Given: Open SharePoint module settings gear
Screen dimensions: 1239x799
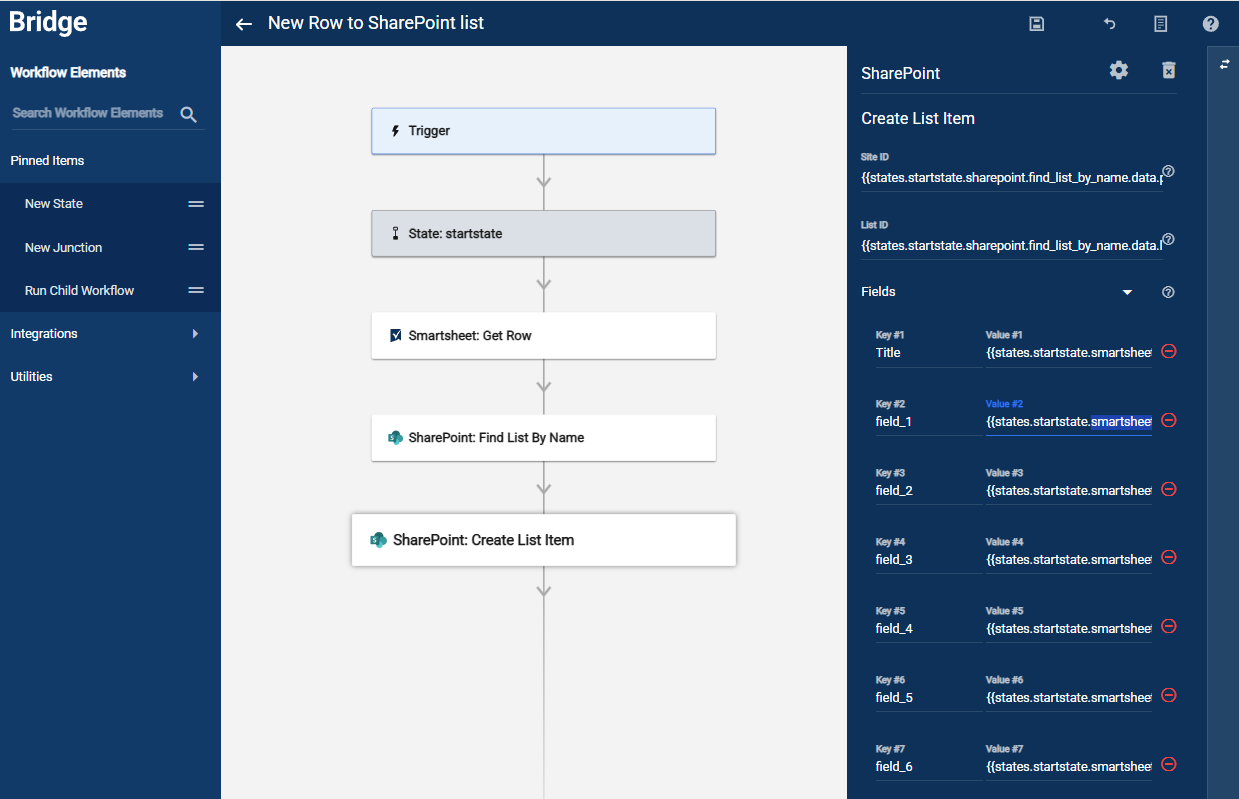Looking at the screenshot, I should [1119, 70].
